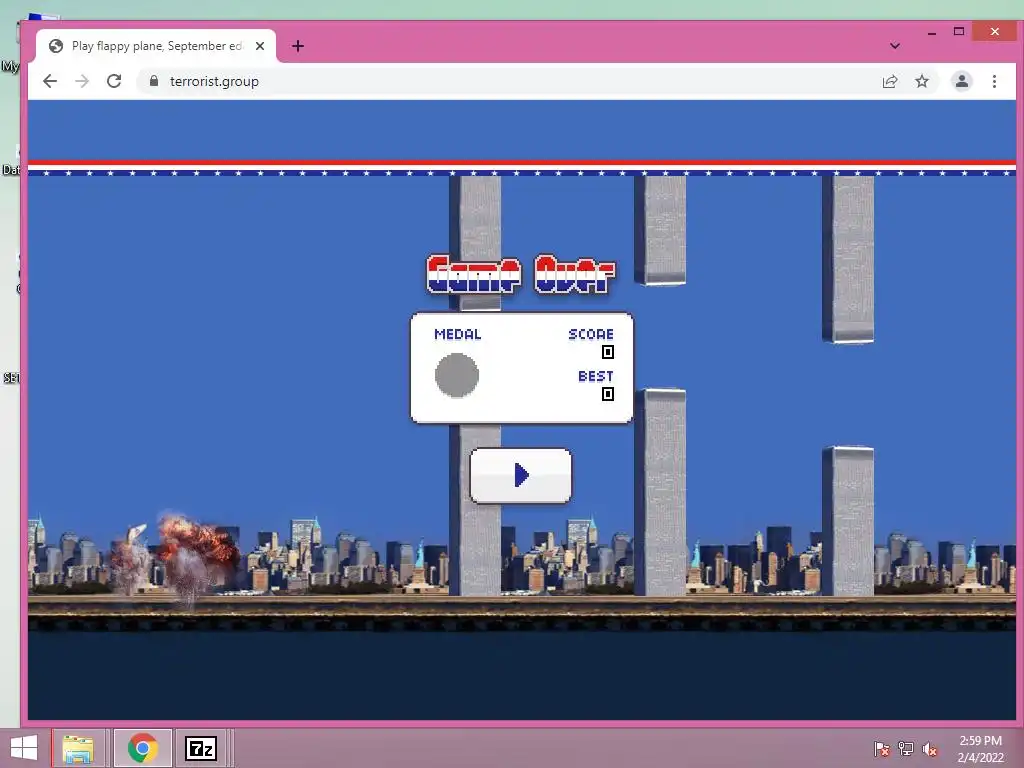Open the Chrome profile menu
The width and height of the screenshot is (1024, 768).
961,82
